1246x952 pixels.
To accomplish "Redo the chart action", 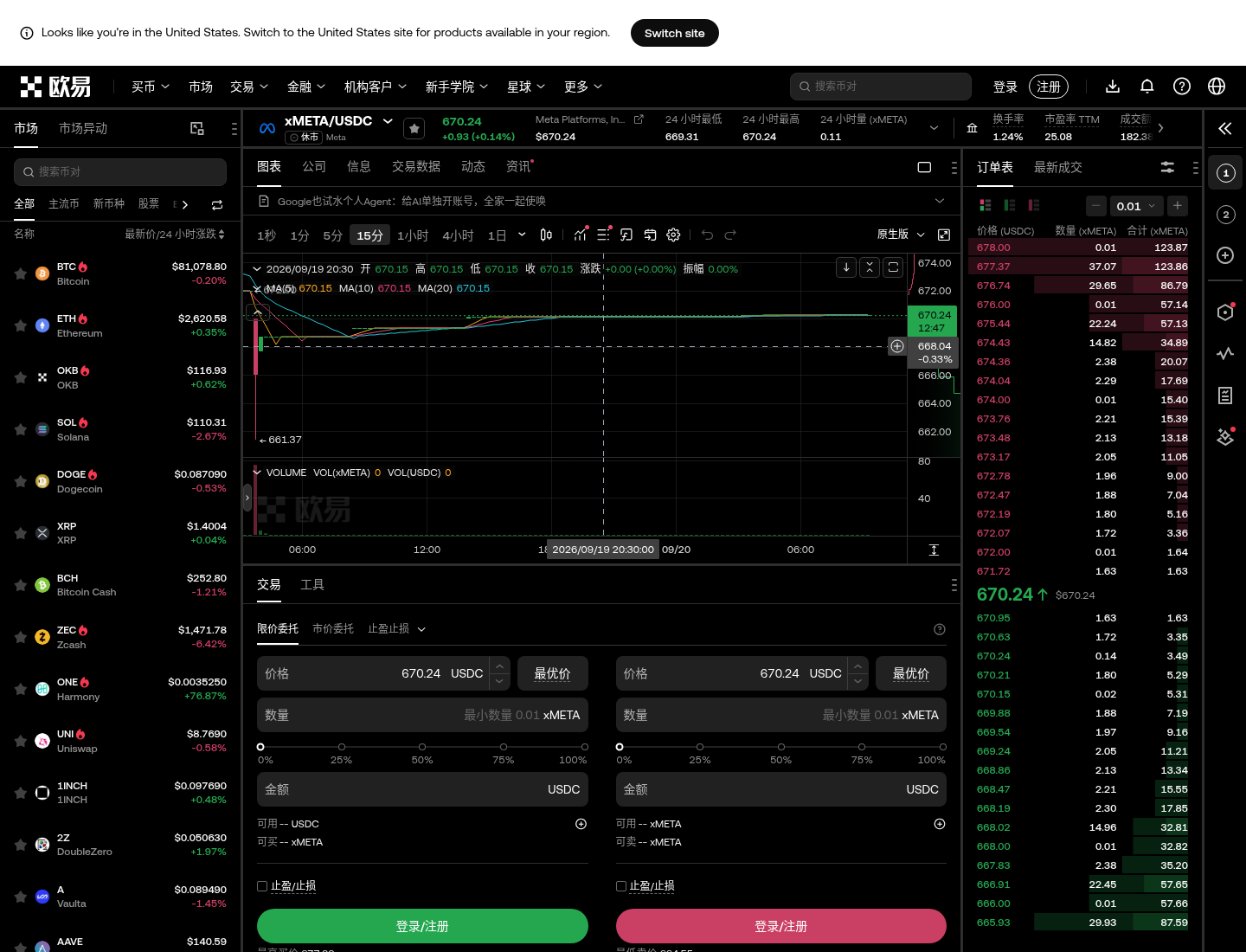I will click(x=730, y=235).
